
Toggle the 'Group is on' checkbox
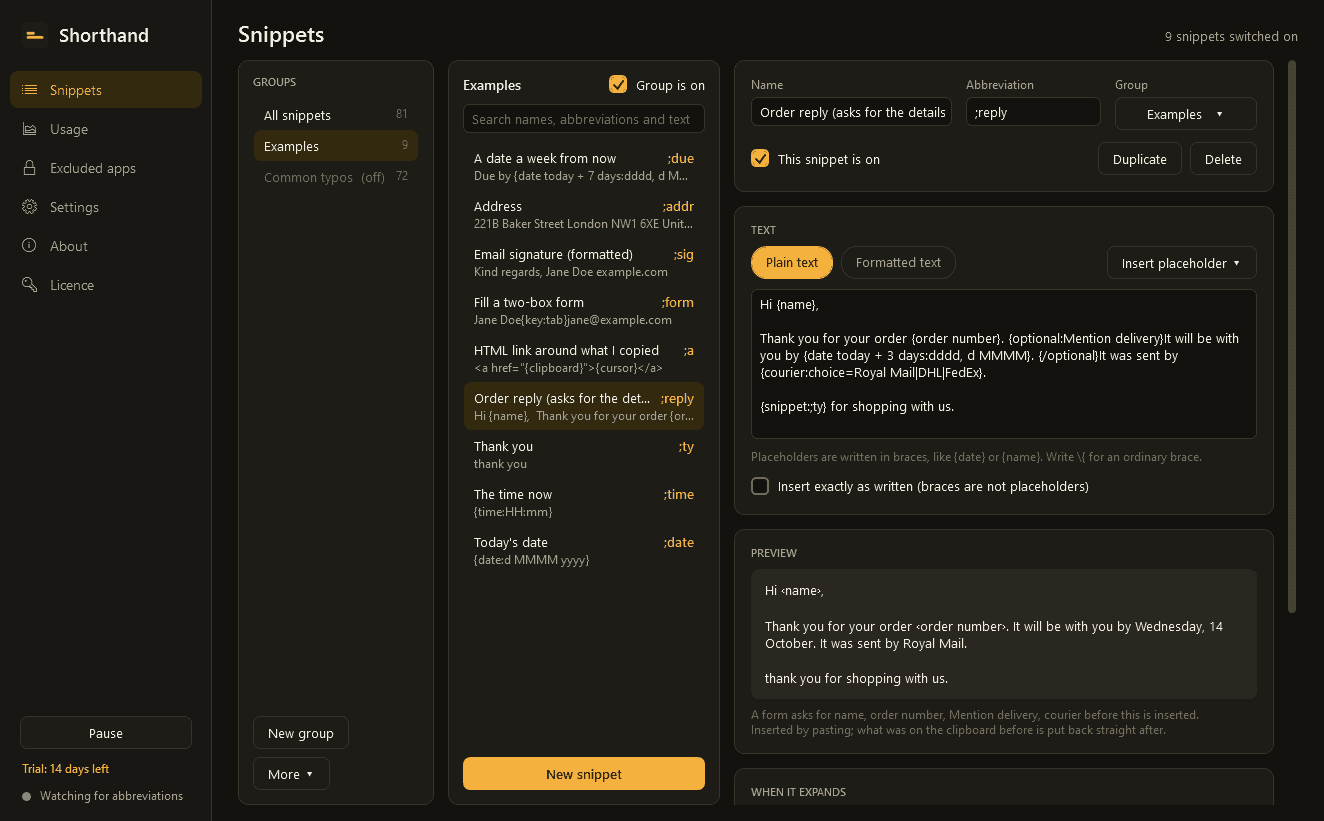tap(618, 85)
